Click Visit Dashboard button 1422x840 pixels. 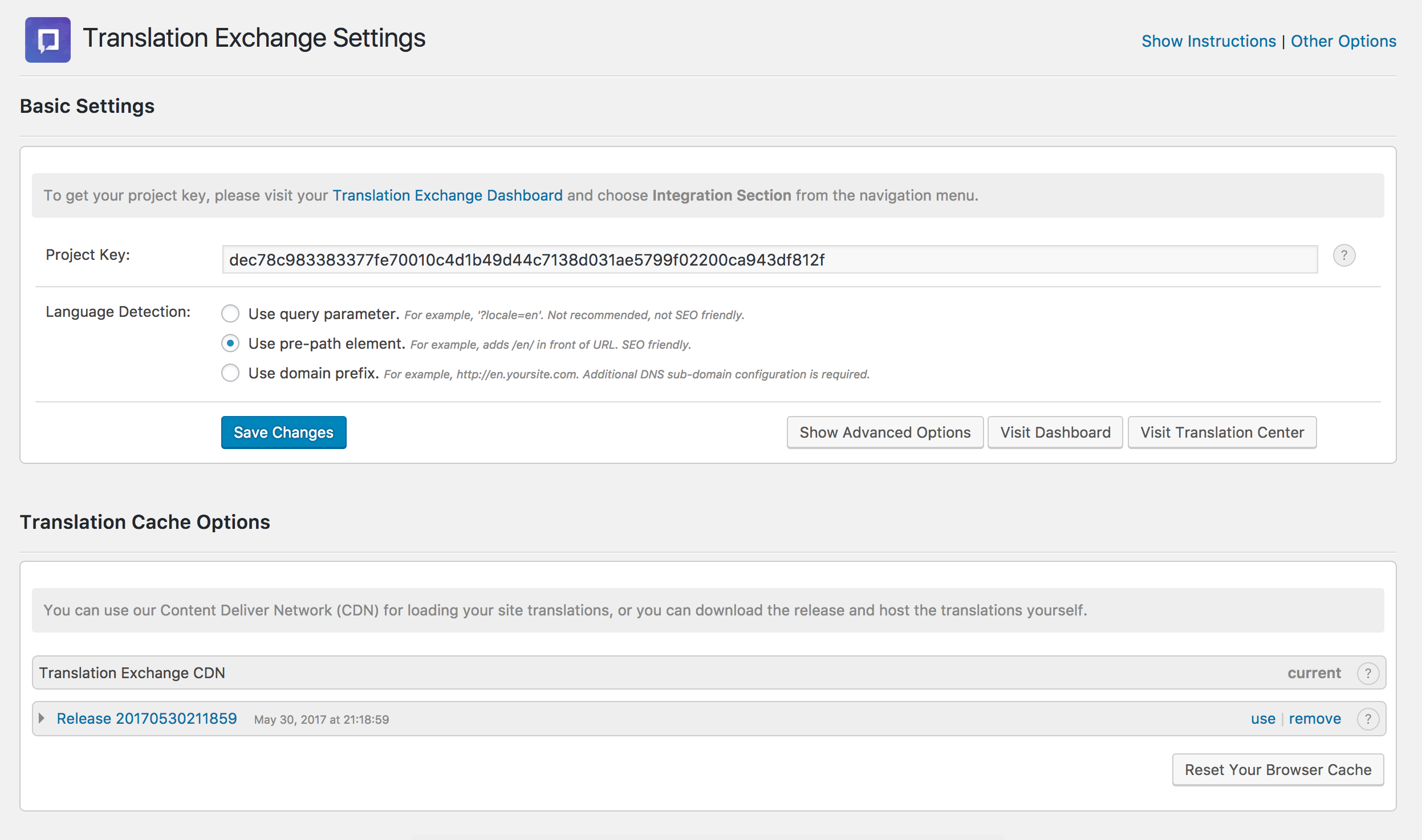1055,433
